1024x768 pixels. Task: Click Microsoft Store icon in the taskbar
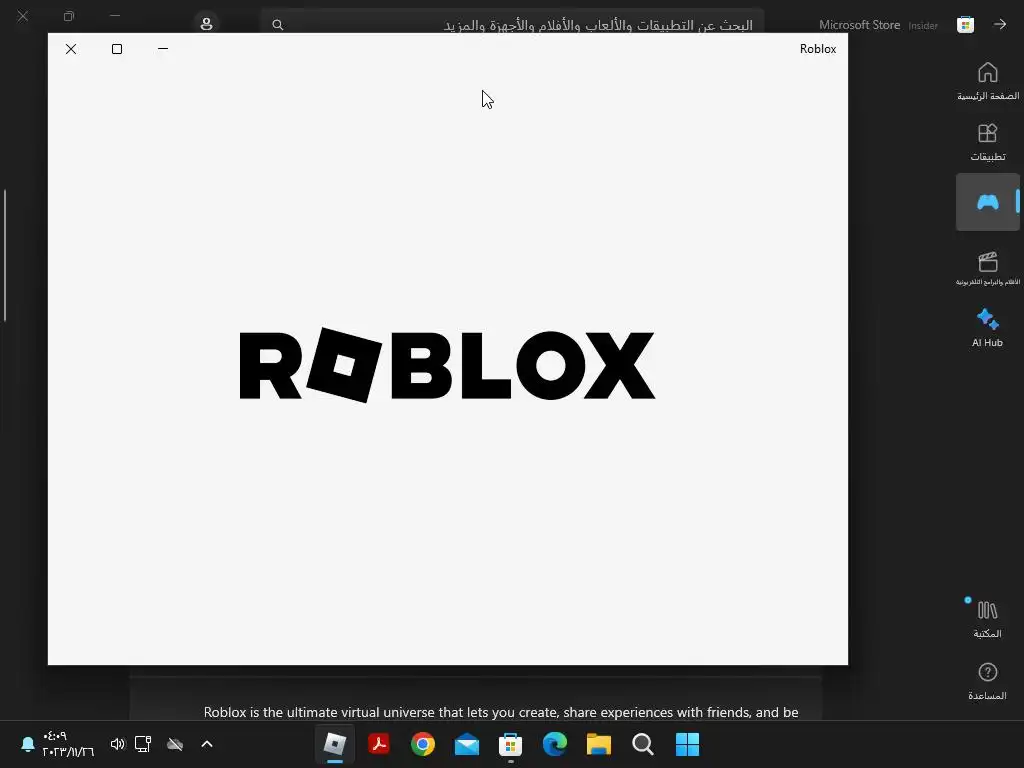click(510, 744)
